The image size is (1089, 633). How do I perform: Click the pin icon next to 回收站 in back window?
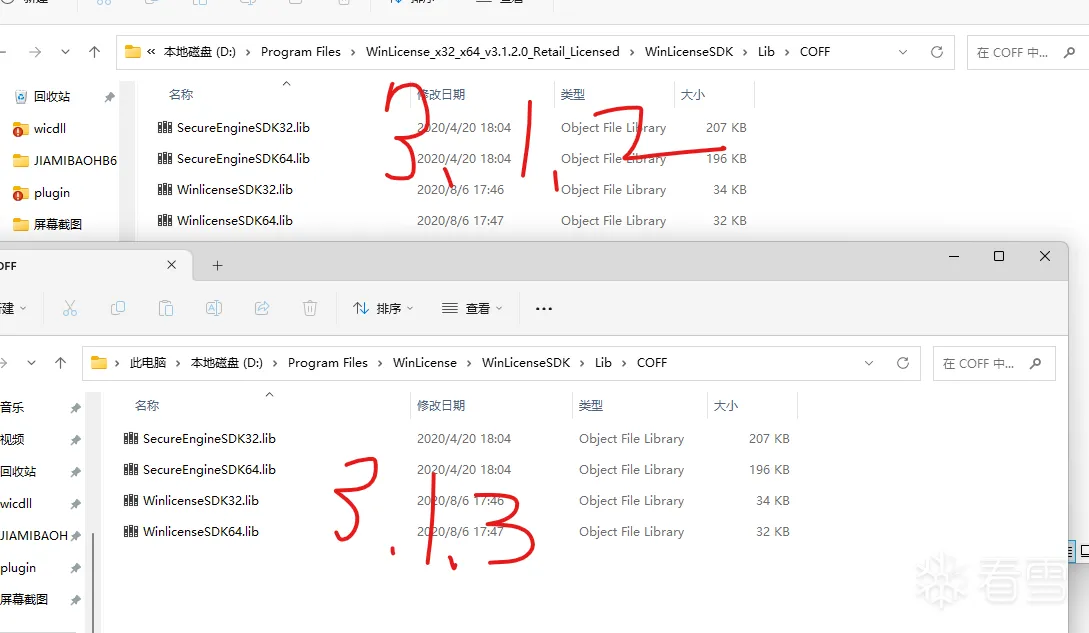tap(109, 97)
